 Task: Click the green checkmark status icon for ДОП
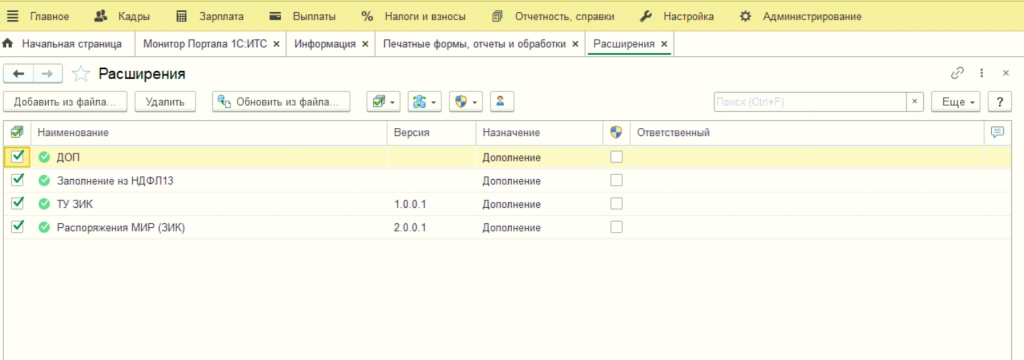pos(44,157)
